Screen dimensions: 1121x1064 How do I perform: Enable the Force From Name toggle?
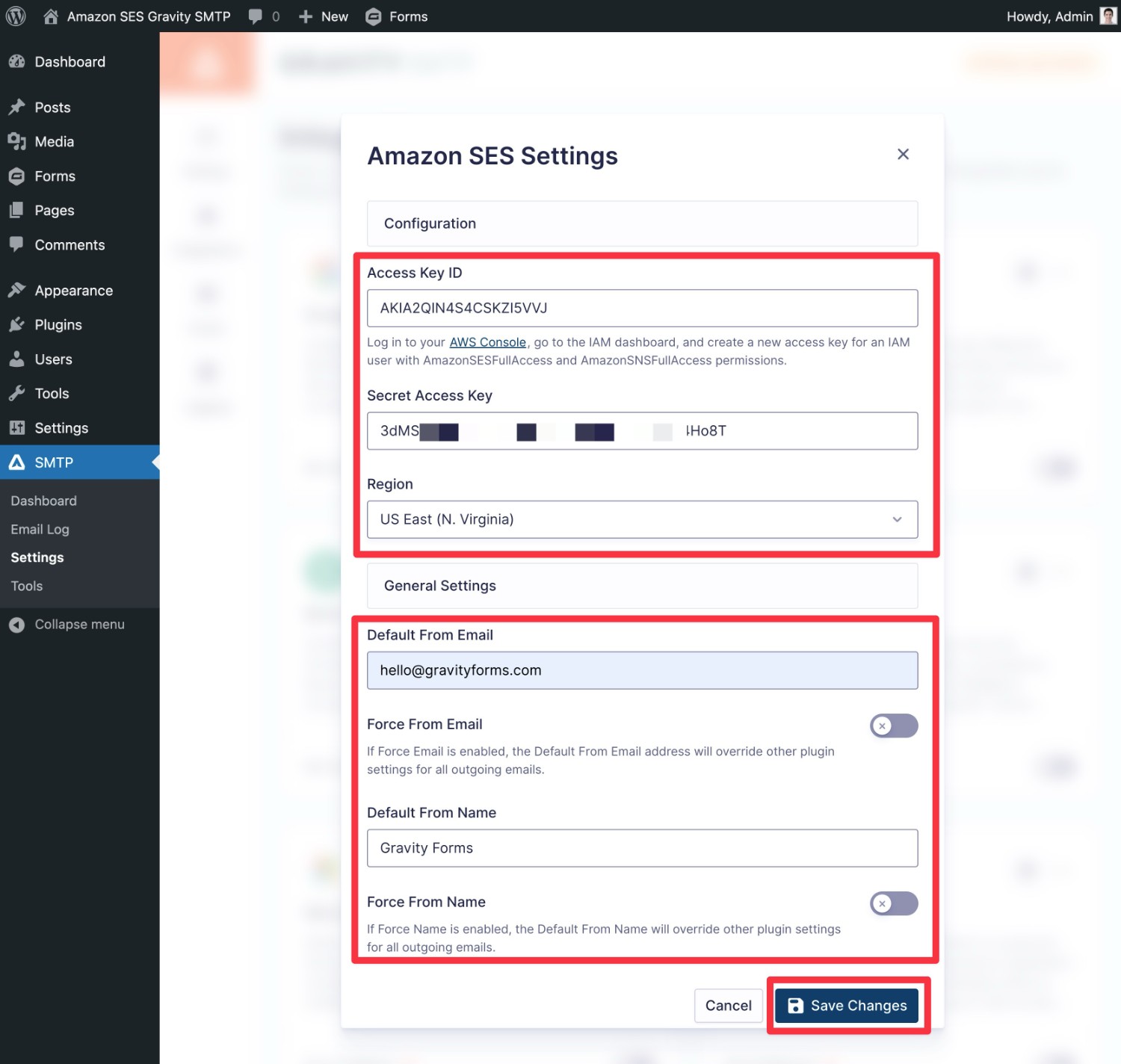tap(894, 903)
